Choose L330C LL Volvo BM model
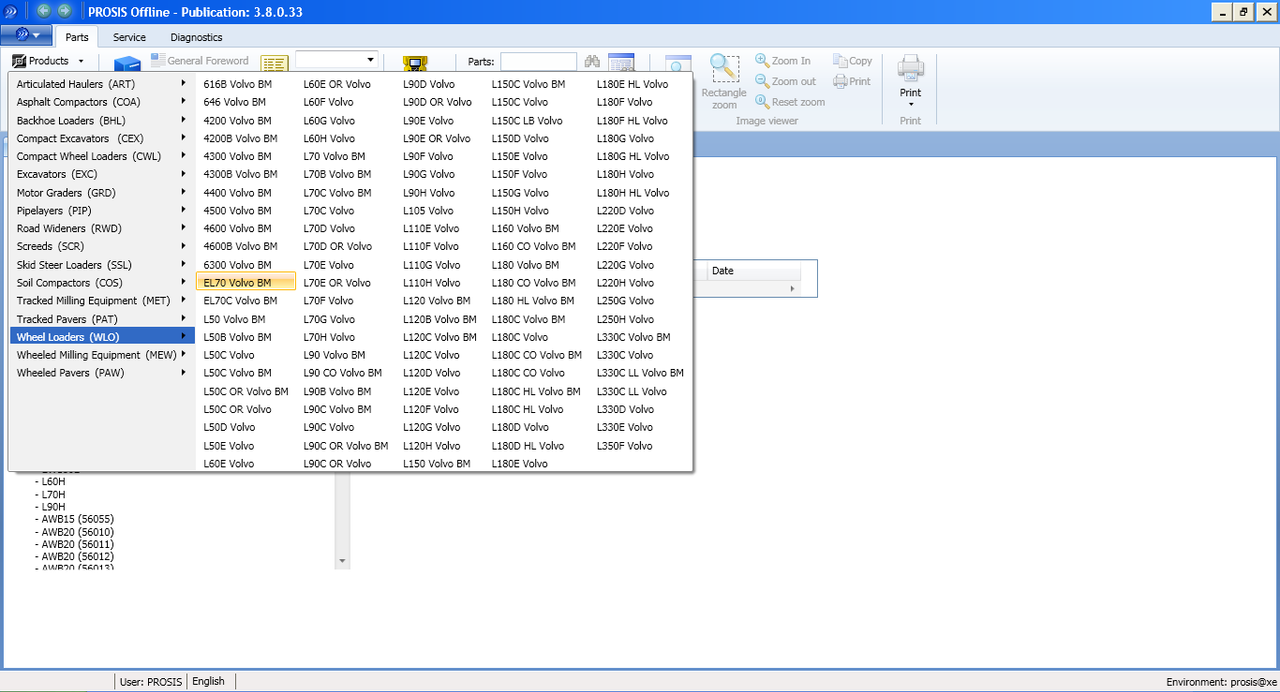This screenshot has width=1280, height=692. pos(640,373)
